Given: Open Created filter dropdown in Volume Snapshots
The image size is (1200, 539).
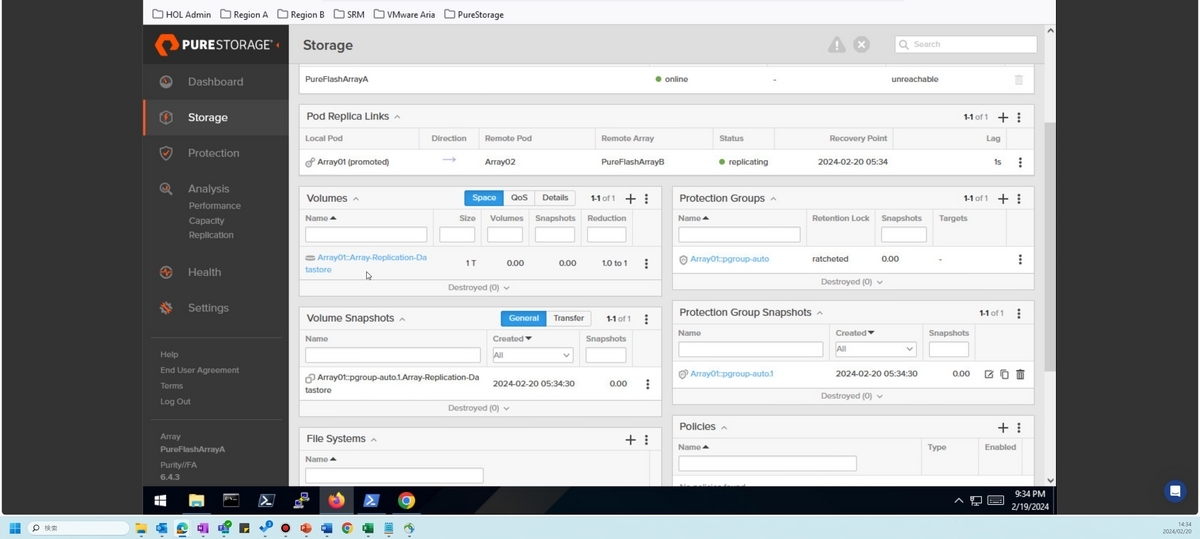Looking at the screenshot, I should pos(532,355).
